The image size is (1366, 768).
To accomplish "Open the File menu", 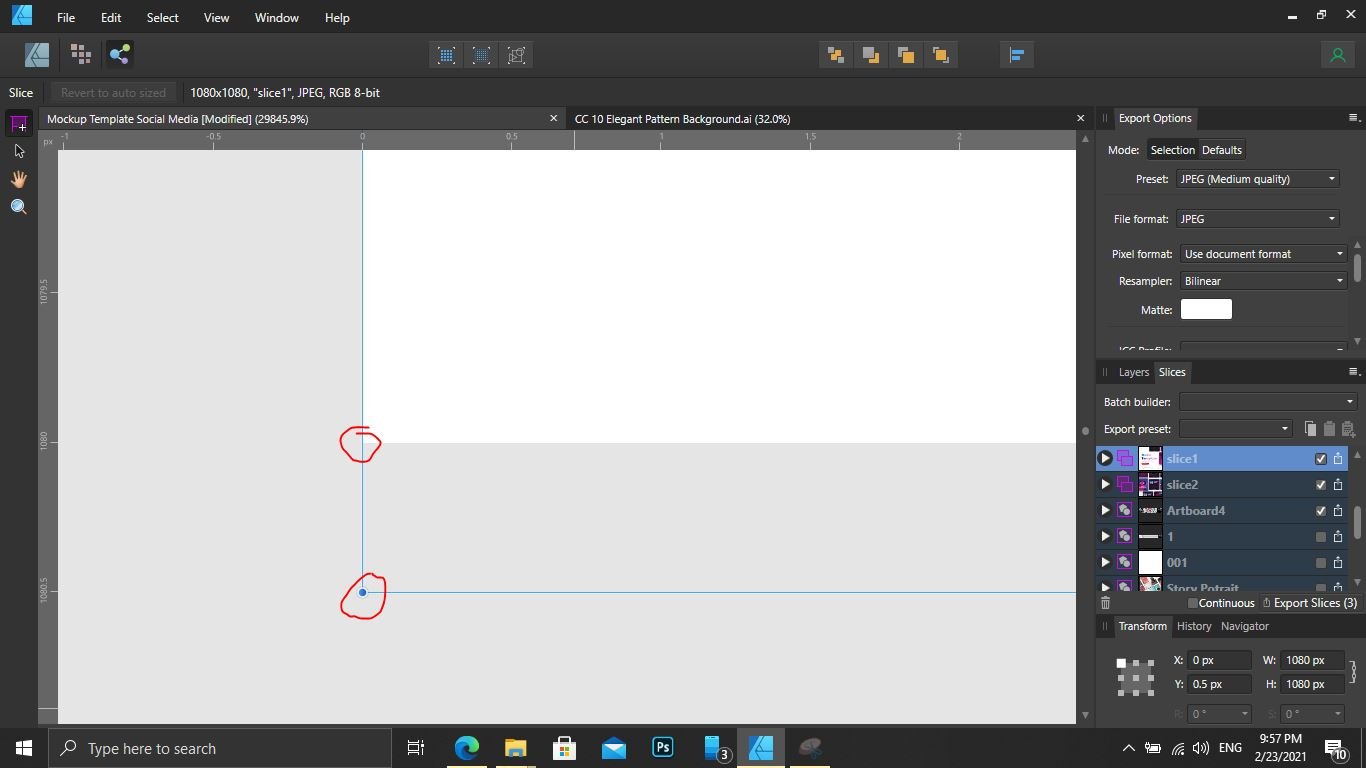I will pyautogui.click(x=65, y=17).
